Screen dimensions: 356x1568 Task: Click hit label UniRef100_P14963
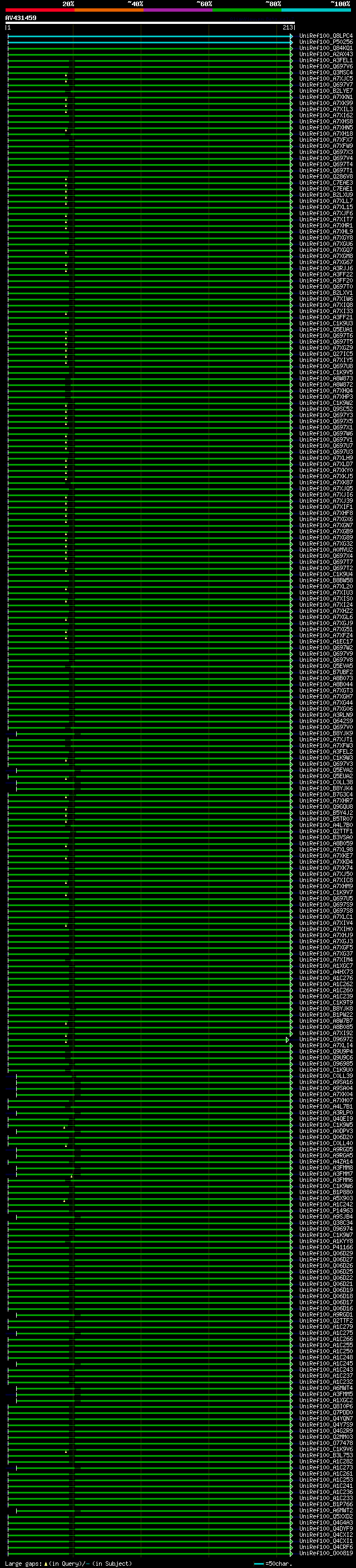(x=317, y=1211)
